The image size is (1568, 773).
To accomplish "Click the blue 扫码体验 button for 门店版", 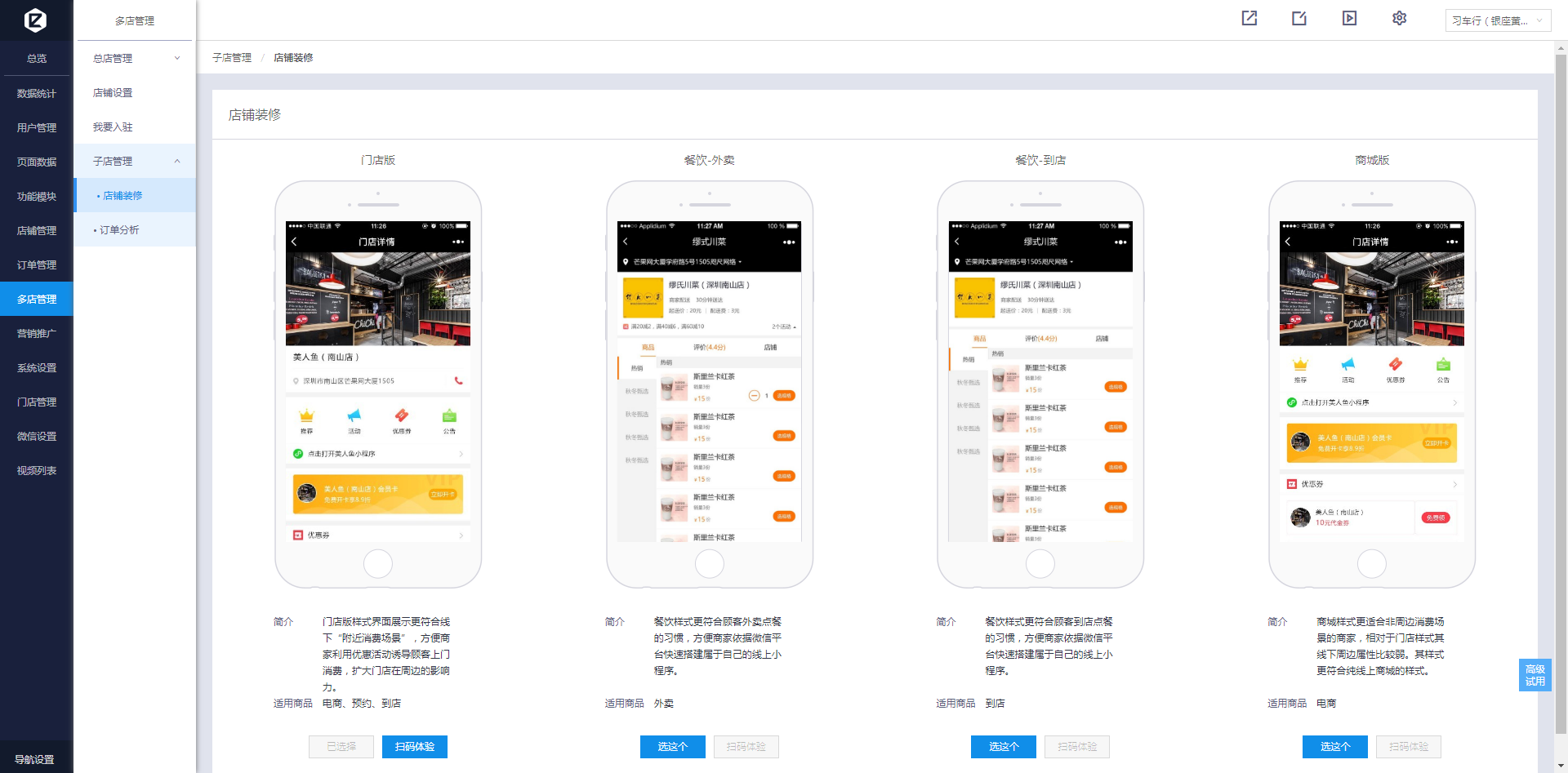I will (x=414, y=747).
